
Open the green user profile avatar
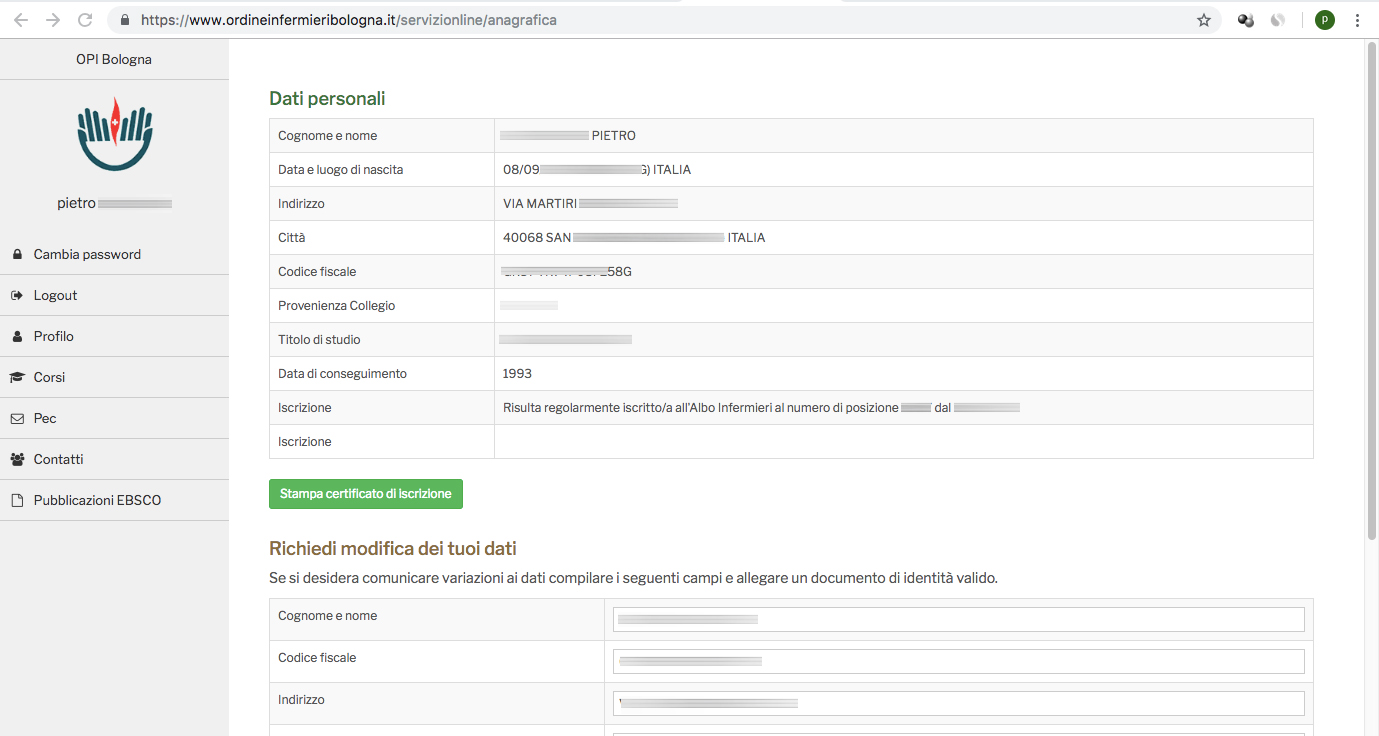(x=1324, y=20)
